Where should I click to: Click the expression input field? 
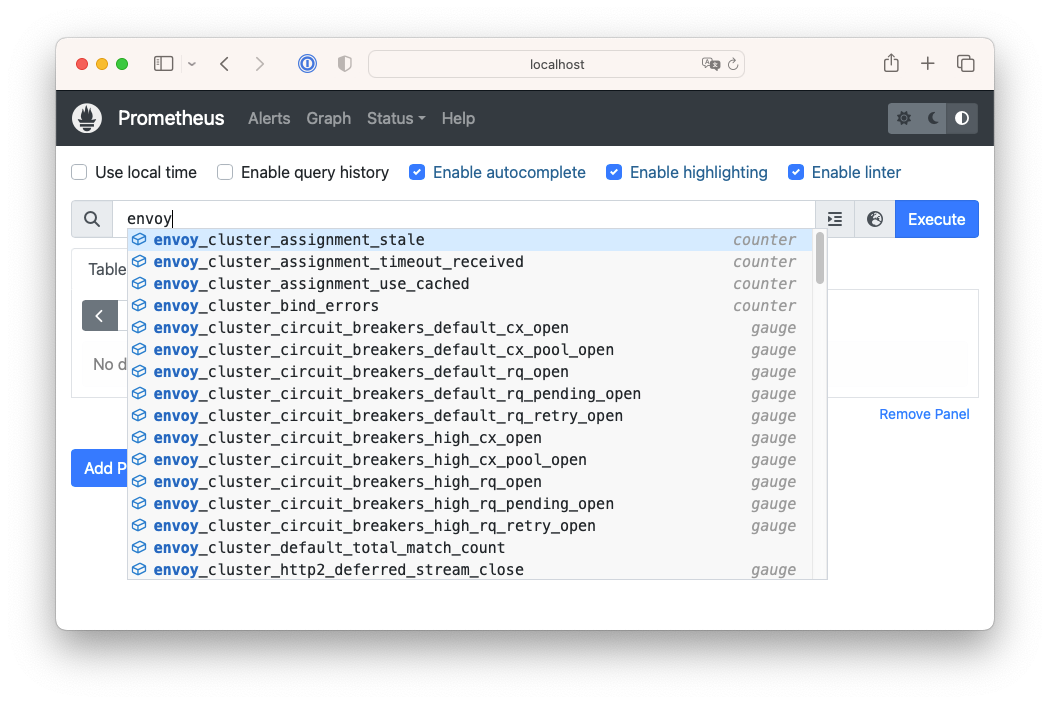coord(463,218)
